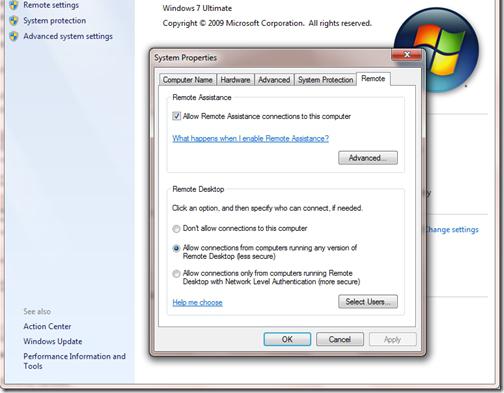Select Don't allow connections to this computer
Screen dimensions: 504x393
click(x=176, y=229)
